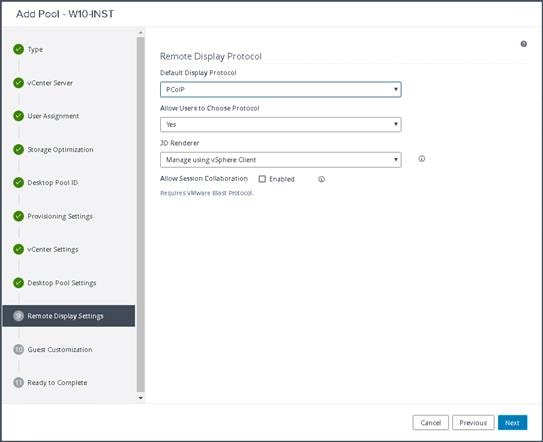This screenshot has width=543, height=442.
Task: Click the green checkmark beside Desktop Pool ID
Action: (x=18, y=183)
